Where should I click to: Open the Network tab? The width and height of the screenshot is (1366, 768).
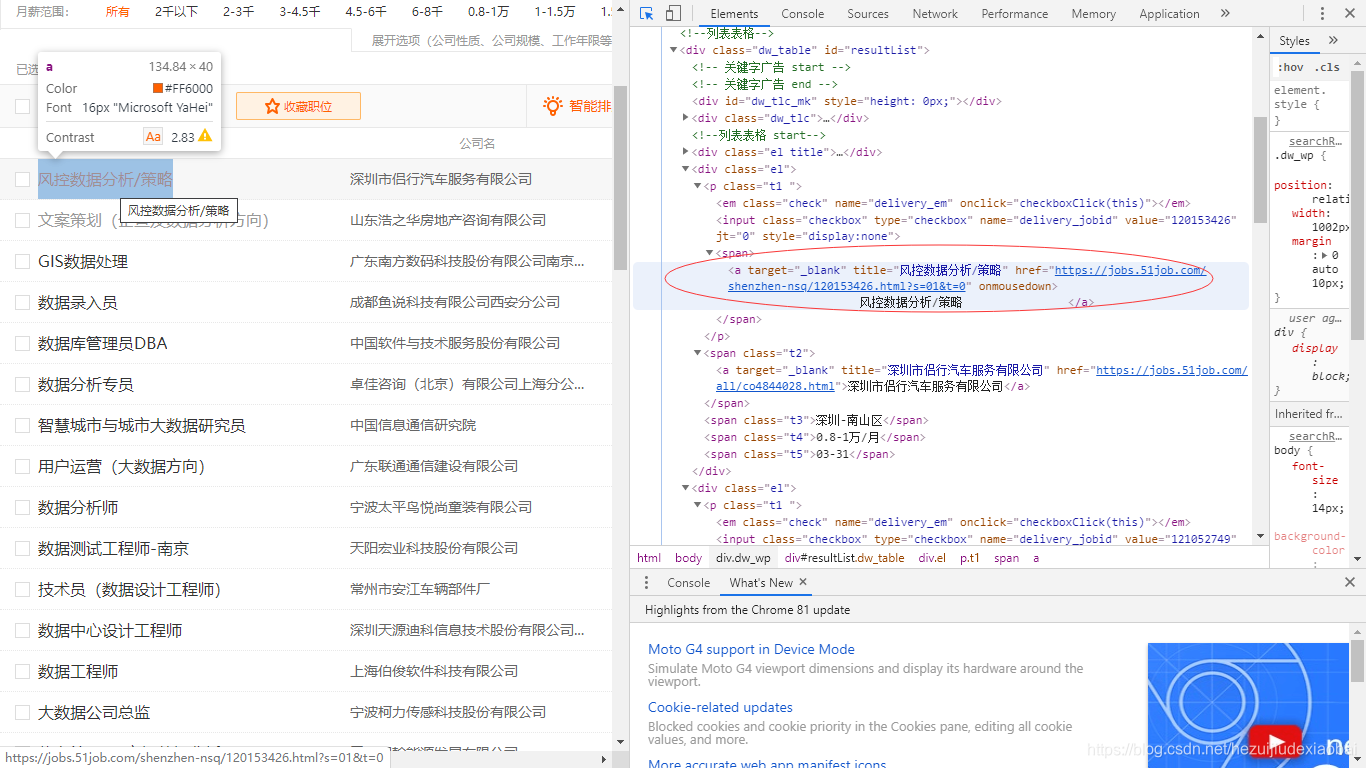tap(935, 14)
